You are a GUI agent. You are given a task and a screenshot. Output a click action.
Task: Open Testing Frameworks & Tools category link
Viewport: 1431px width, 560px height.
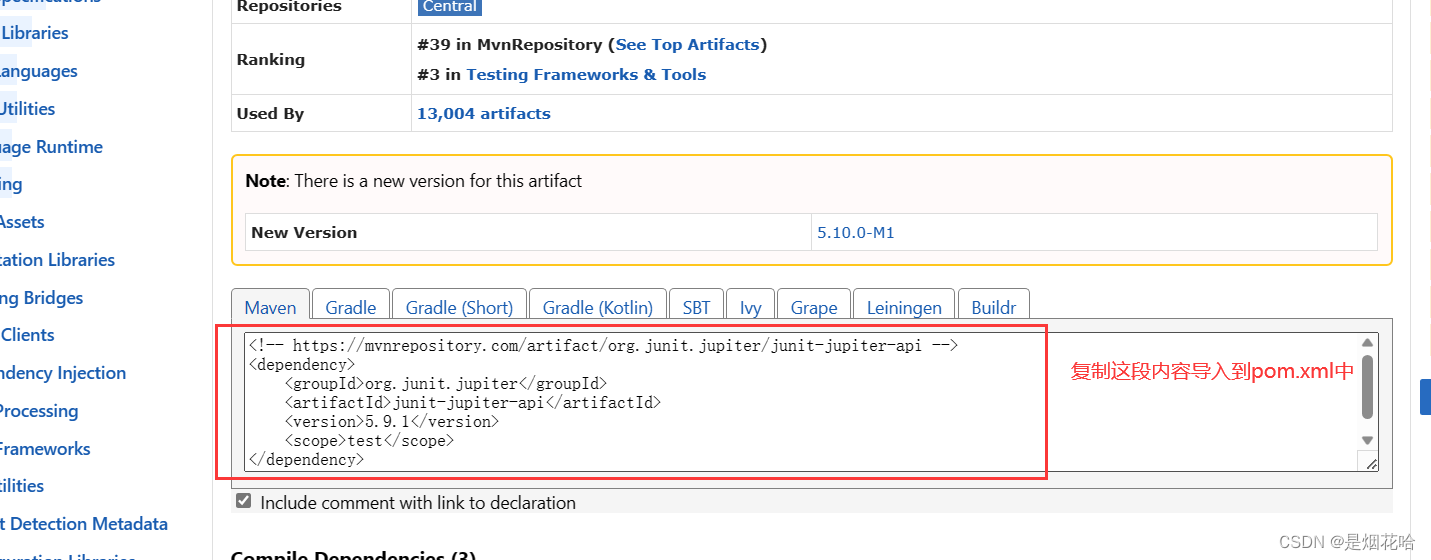(586, 74)
